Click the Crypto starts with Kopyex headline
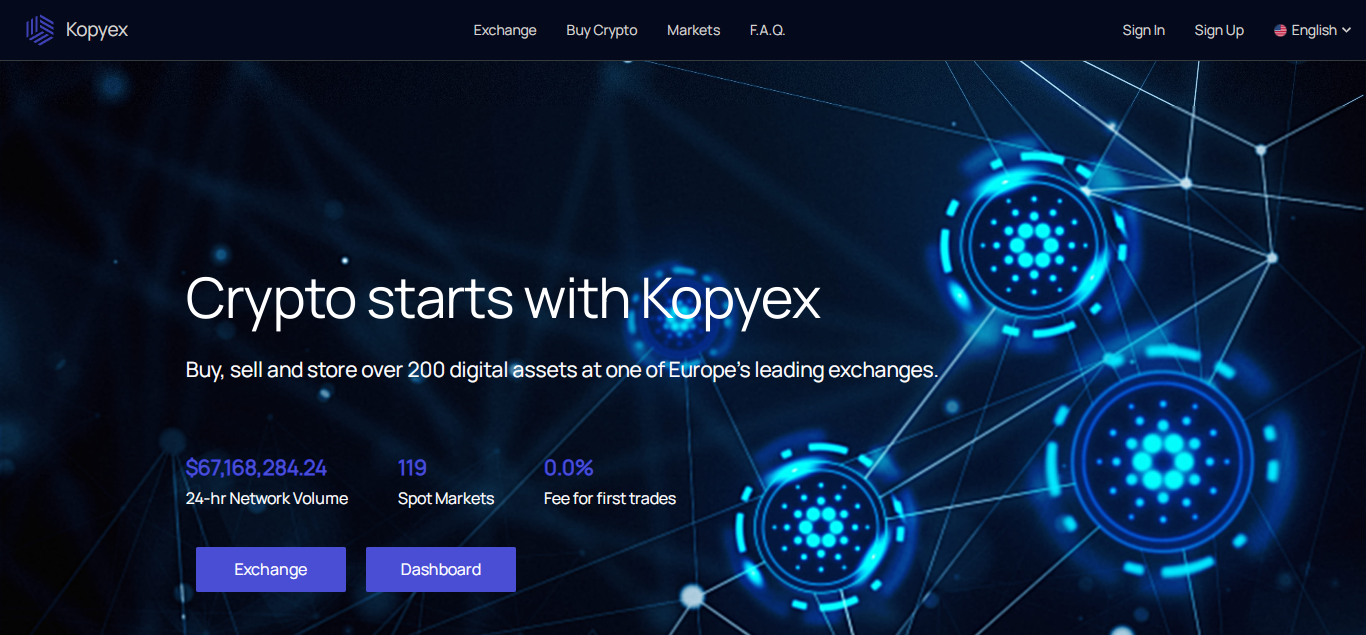The height and width of the screenshot is (635, 1366). [x=503, y=298]
